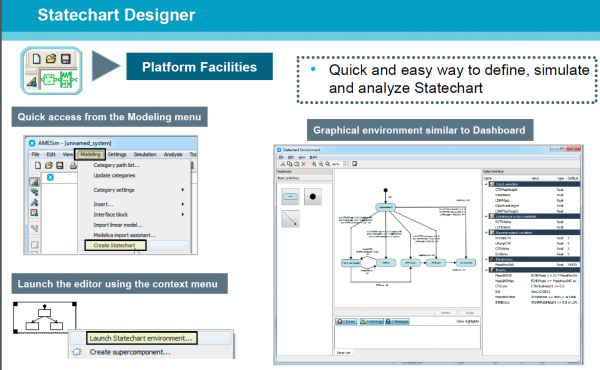Click the new file icon in AMESim toolbar
Image resolution: width=600 pixels, height=370 pixels.
pos(38,165)
